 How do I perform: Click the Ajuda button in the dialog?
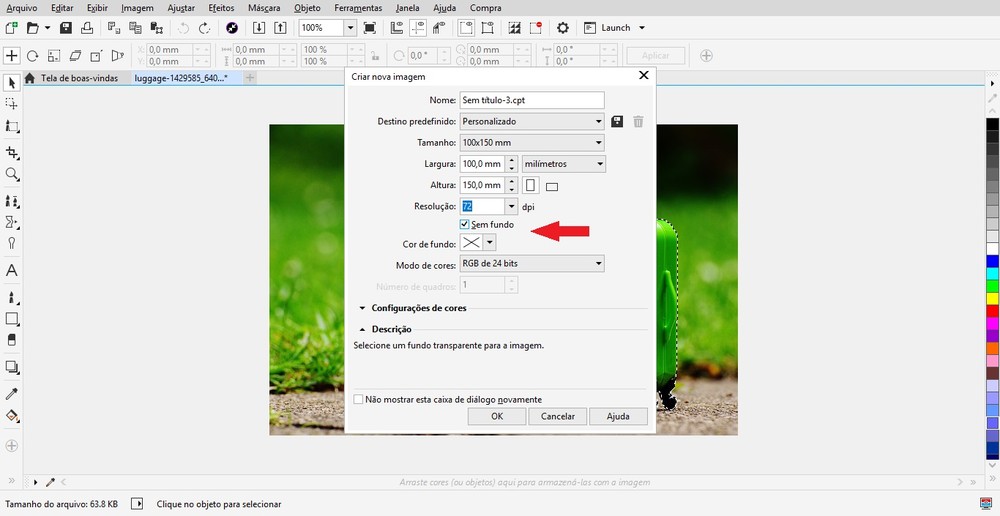click(618, 416)
